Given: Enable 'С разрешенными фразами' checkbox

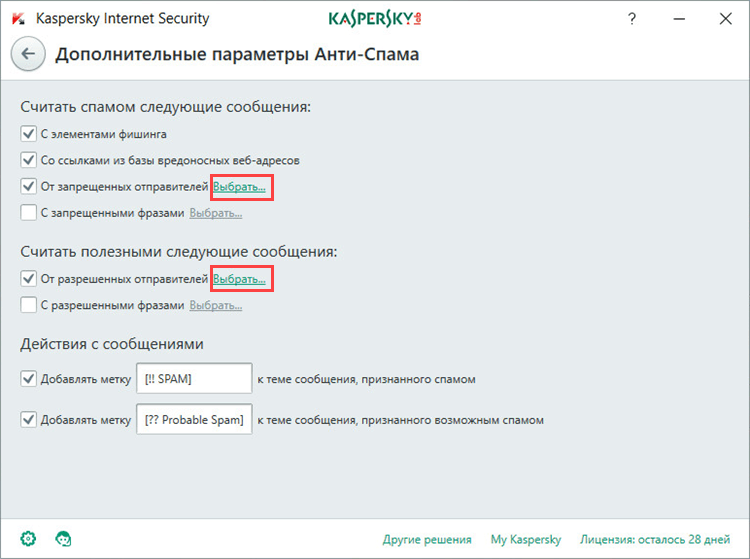Looking at the screenshot, I should tap(29, 305).
